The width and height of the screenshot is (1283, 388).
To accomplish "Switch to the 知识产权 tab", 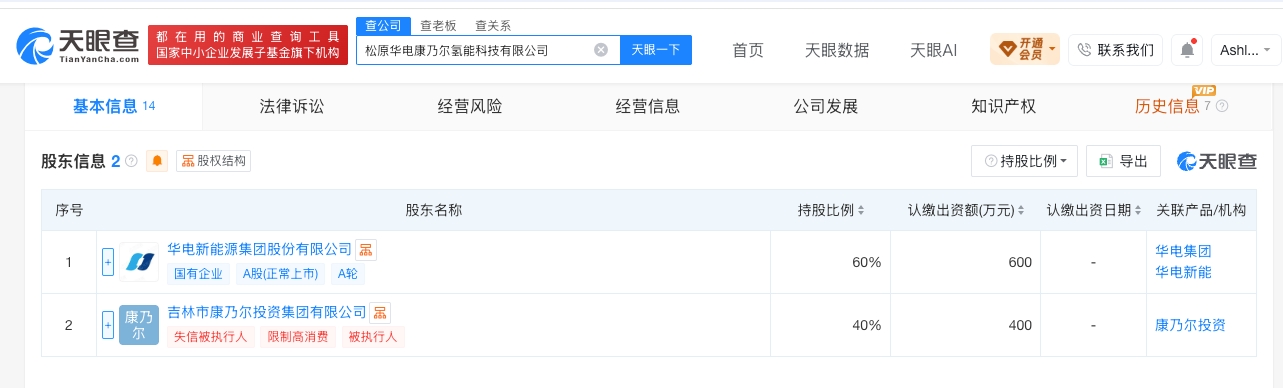I will coord(1004,106).
